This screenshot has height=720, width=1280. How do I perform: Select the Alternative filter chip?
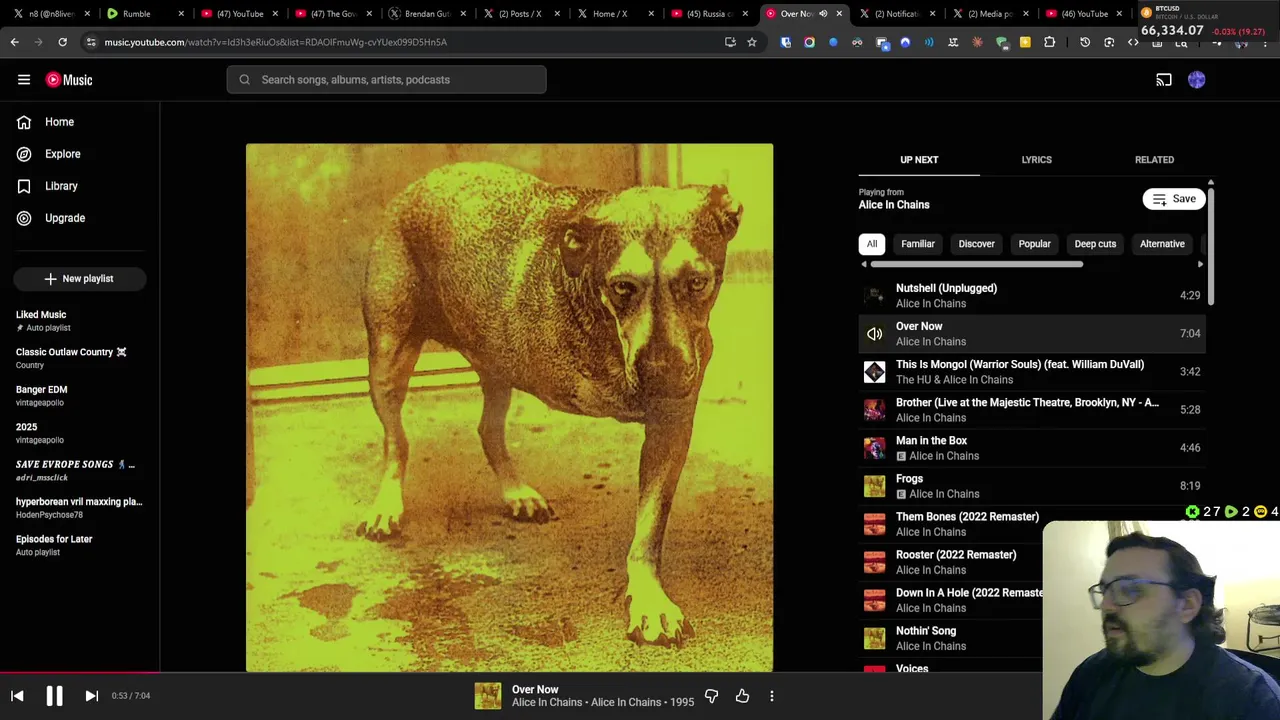click(1162, 244)
